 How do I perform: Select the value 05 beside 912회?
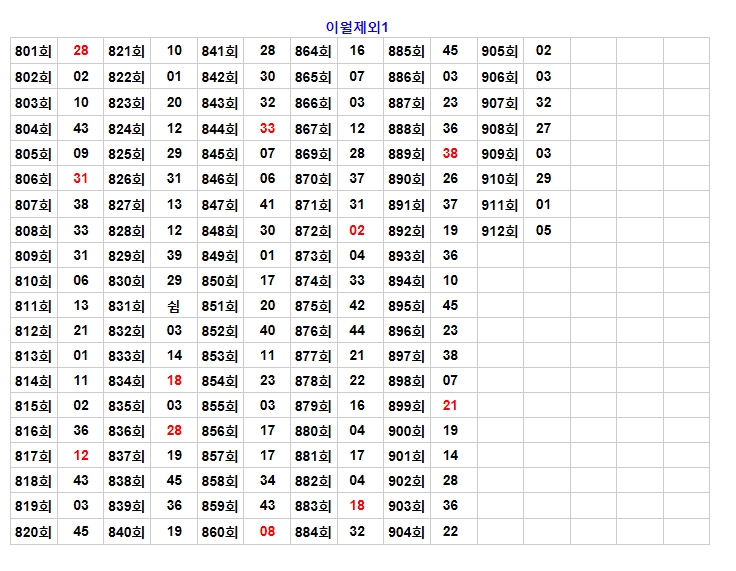pyautogui.click(x=543, y=230)
